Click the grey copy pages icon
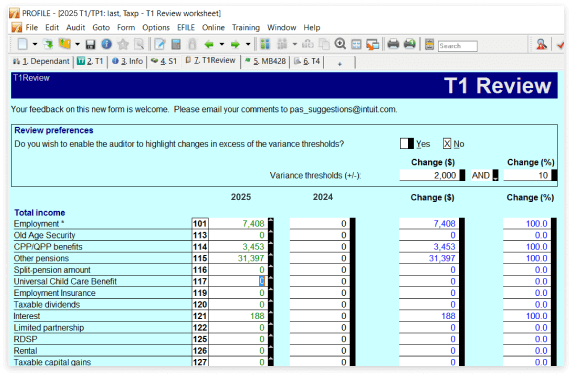The image size is (572, 376). tap(324, 44)
